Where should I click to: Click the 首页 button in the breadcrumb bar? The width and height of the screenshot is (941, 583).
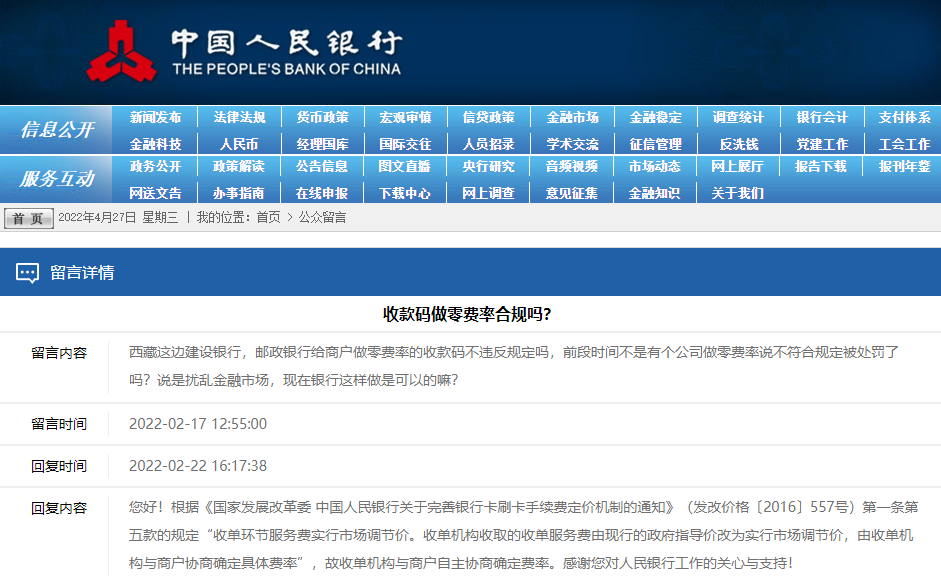pos(27,218)
